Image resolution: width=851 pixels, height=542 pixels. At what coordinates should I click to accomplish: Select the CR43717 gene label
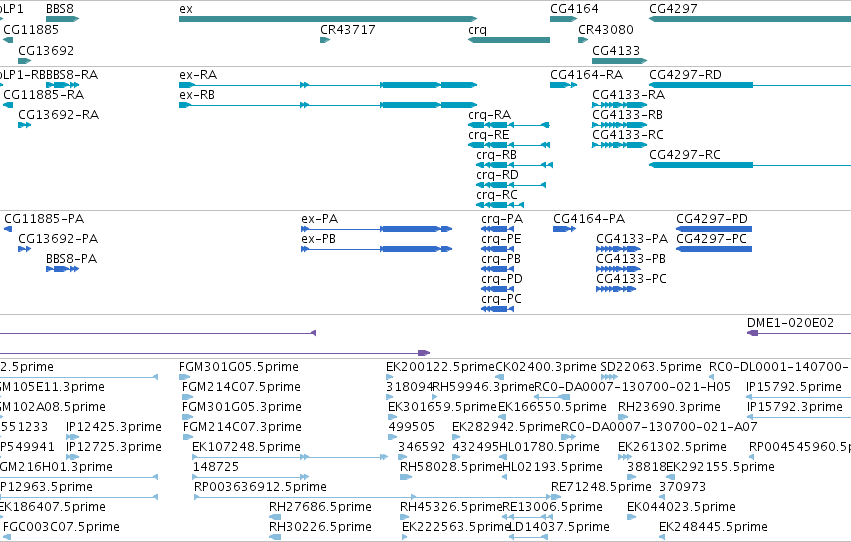348,30
